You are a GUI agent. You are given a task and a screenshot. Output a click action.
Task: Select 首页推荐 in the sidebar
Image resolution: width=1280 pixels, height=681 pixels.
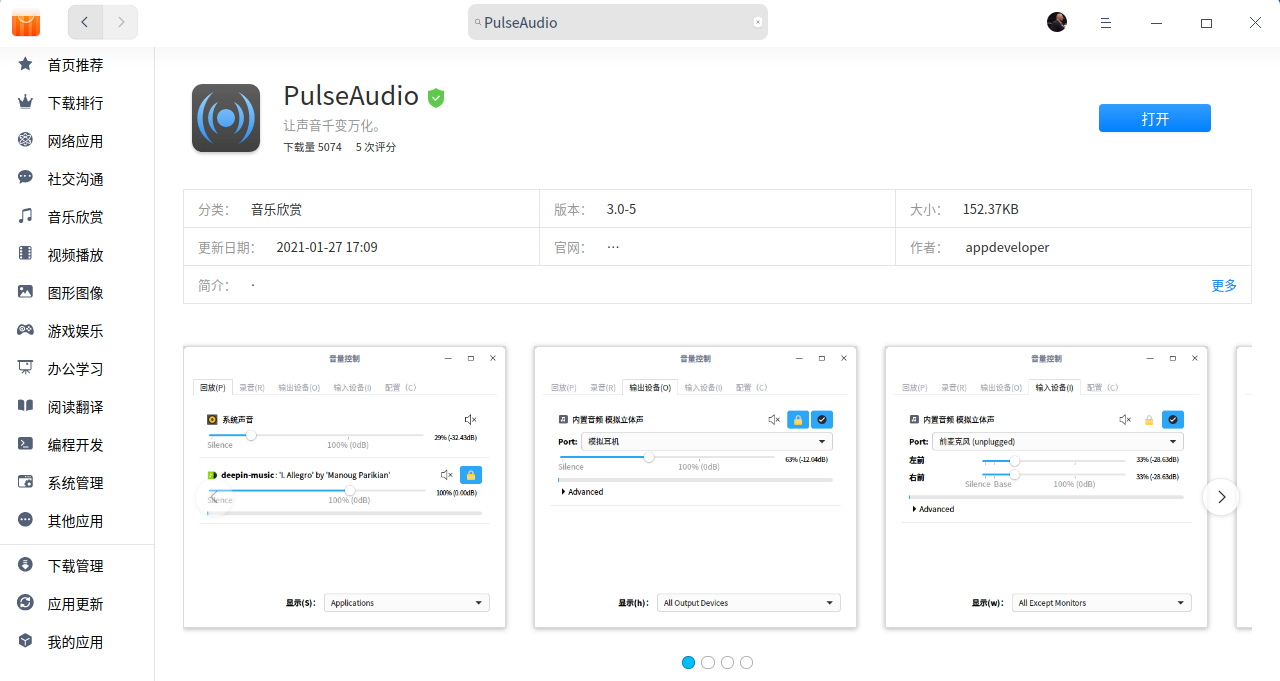(77, 65)
